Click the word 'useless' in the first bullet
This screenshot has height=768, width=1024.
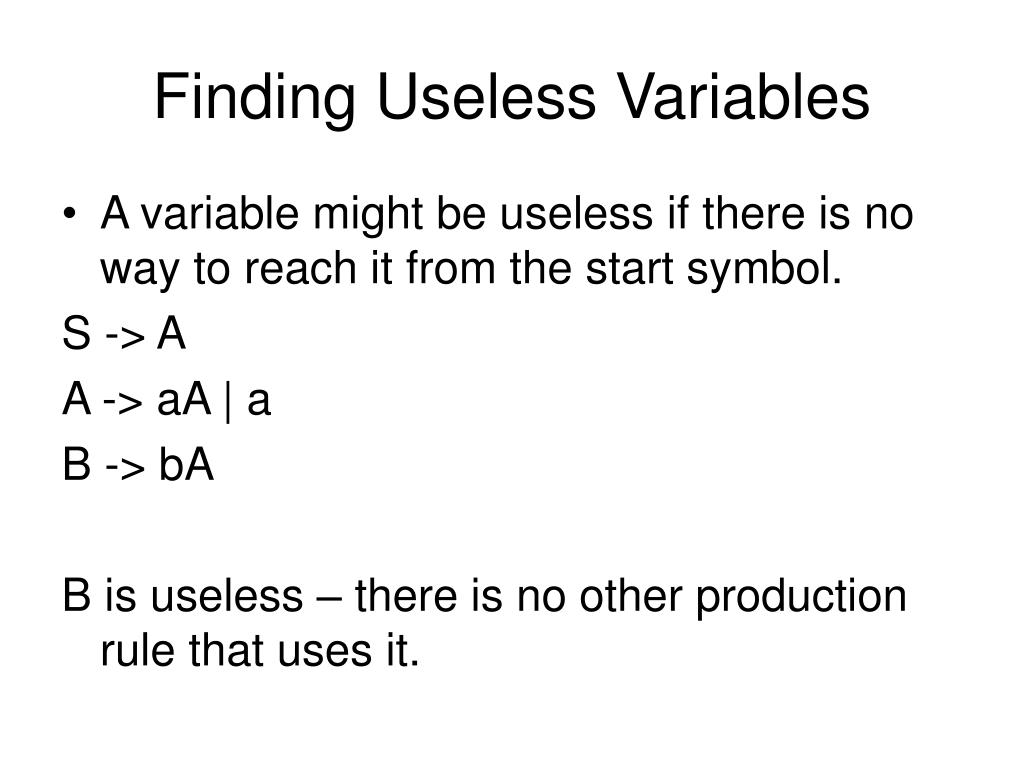[576, 214]
